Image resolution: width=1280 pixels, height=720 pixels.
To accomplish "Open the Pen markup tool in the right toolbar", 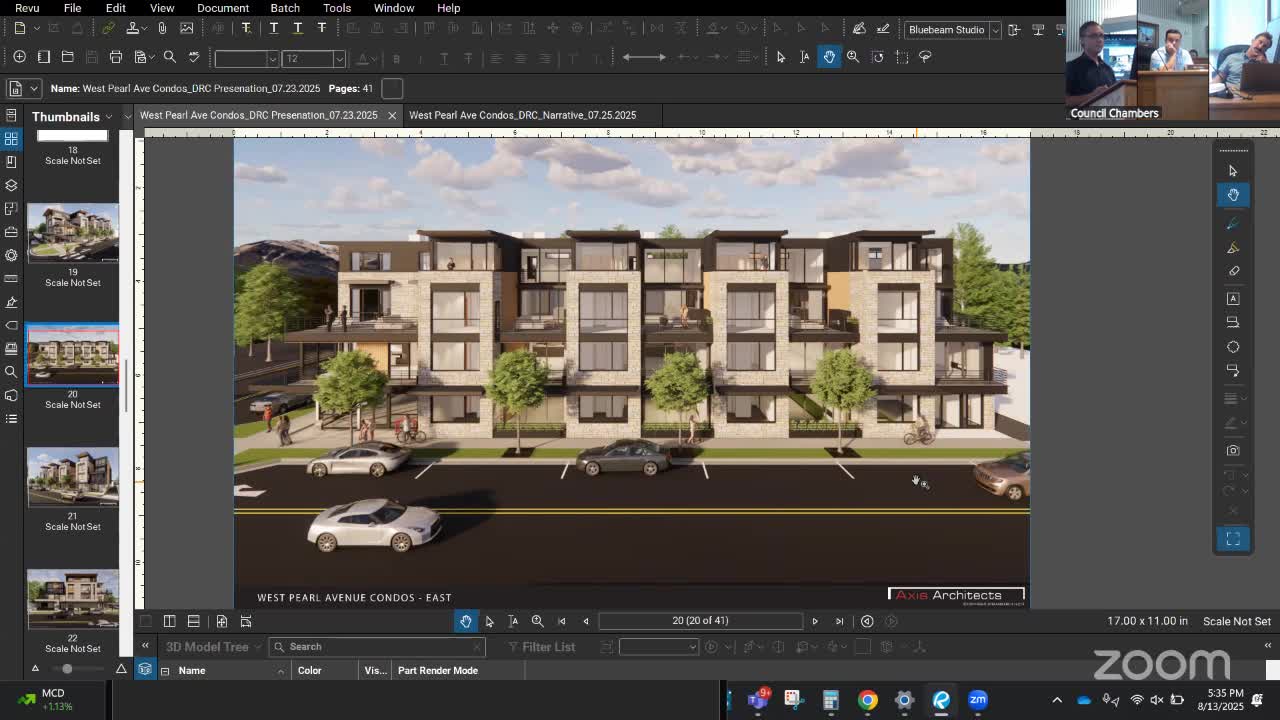I will (1233, 223).
